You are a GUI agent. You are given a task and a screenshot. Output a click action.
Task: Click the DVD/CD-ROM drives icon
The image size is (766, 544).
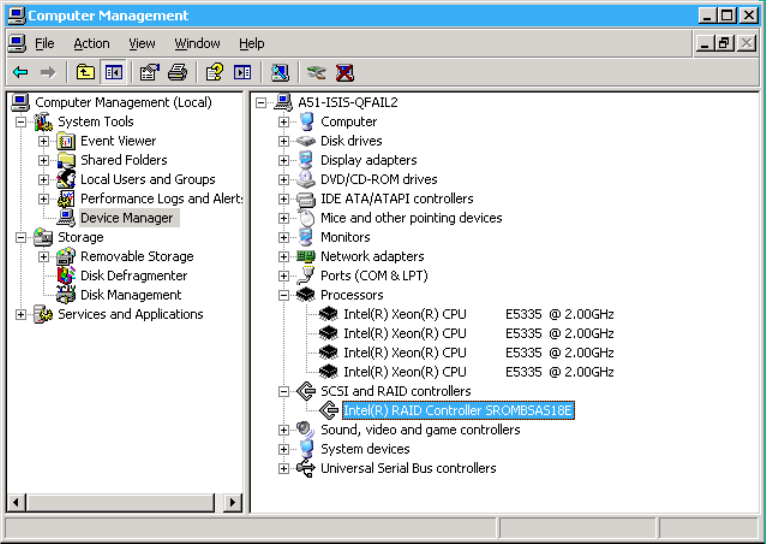306,179
